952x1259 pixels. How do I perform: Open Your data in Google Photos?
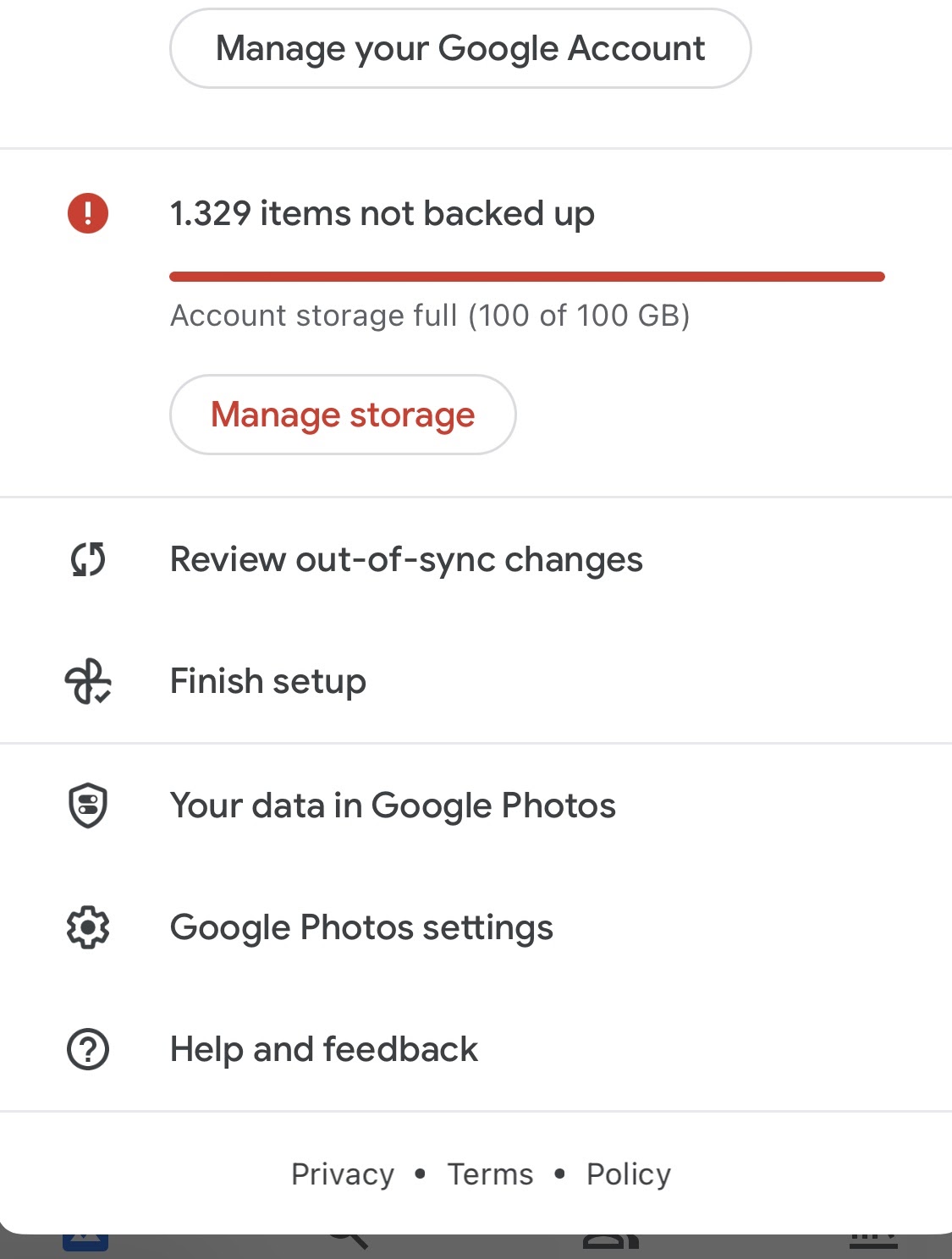[x=393, y=805]
